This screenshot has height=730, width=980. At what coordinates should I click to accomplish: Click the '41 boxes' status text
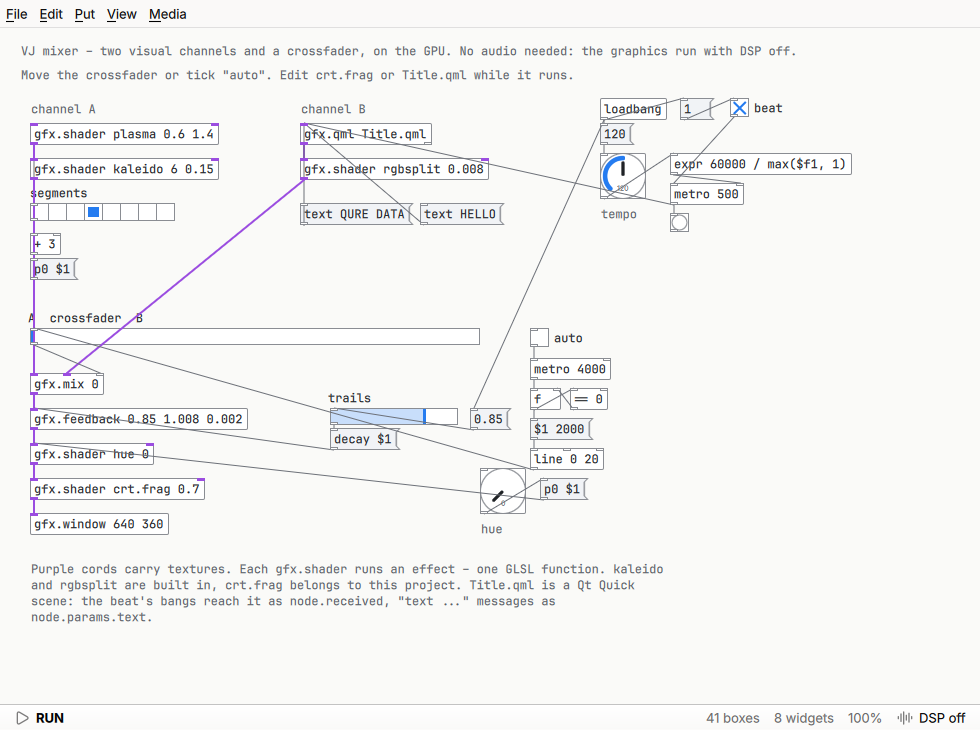(x=732, y=718)
